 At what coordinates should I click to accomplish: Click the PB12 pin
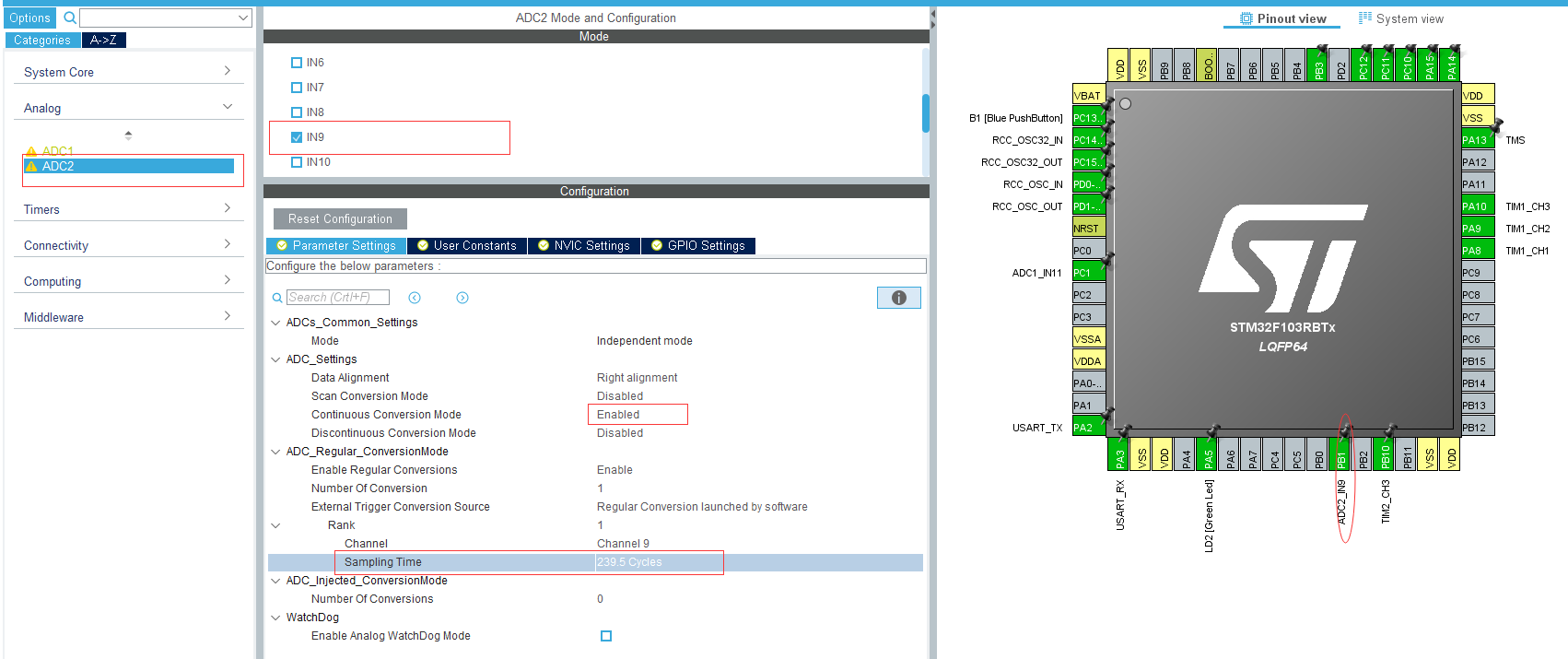click(1477, 428)
